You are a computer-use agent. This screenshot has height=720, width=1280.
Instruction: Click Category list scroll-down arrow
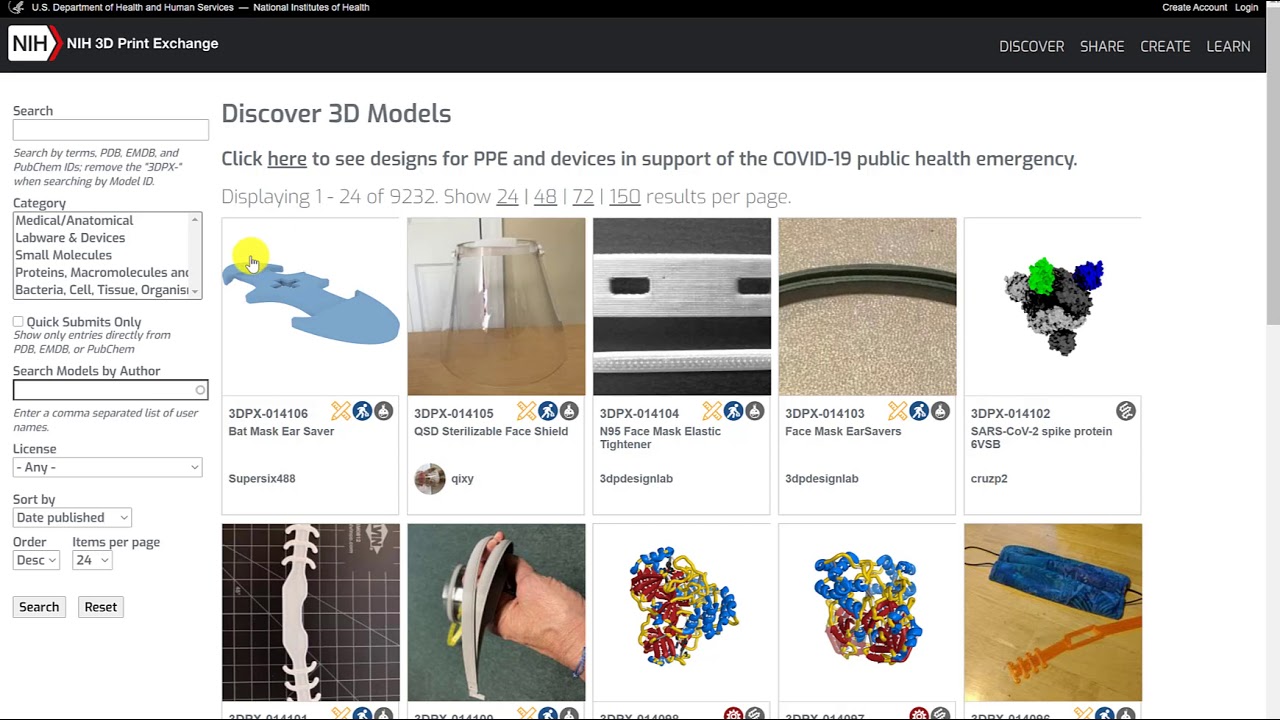[x=195, y=292]
